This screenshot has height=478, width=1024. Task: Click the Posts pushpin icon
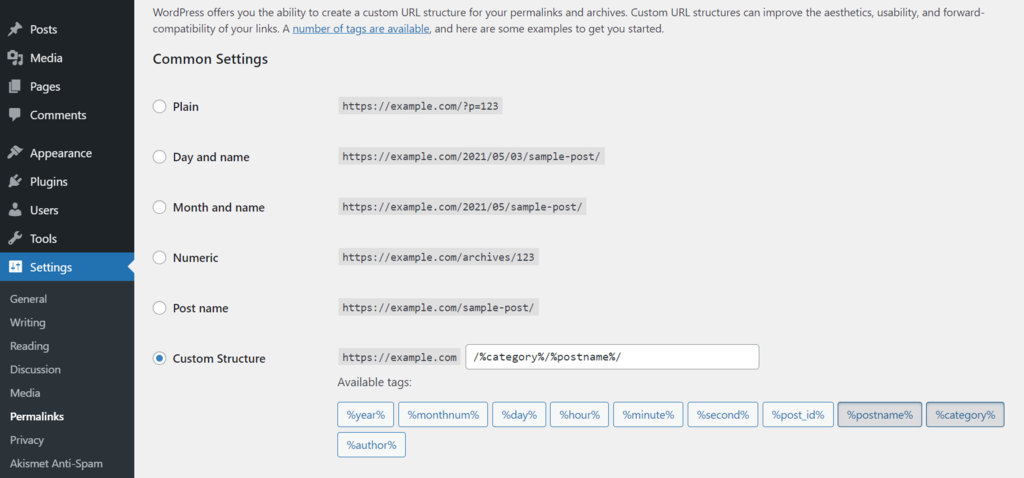16,29
